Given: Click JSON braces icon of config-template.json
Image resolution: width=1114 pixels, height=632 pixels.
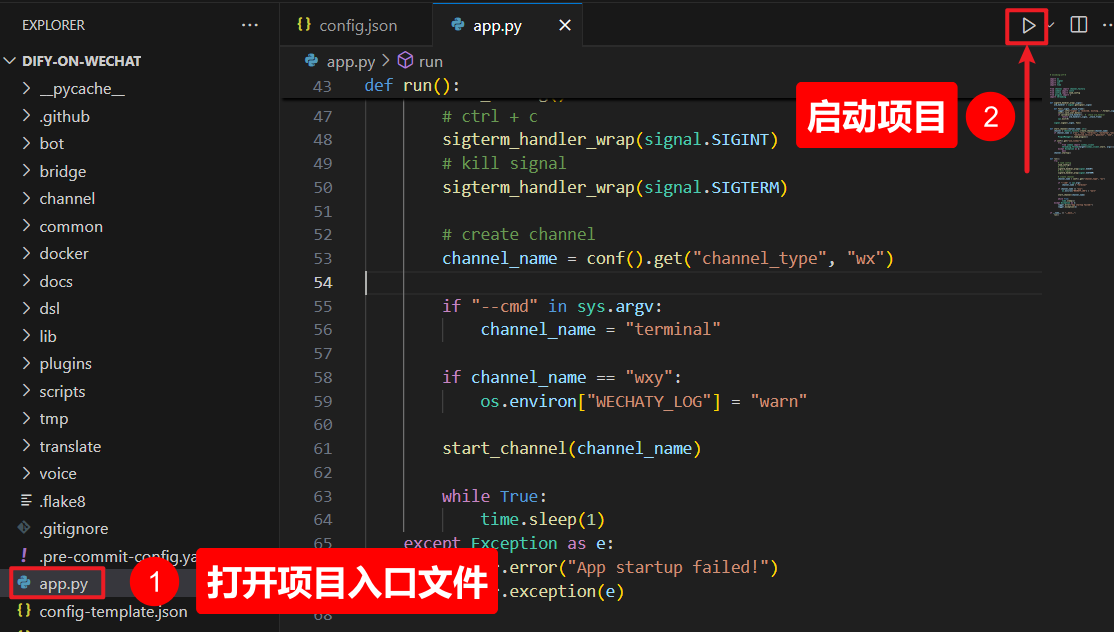Looking at the screenshot, I should pos(23,611).
